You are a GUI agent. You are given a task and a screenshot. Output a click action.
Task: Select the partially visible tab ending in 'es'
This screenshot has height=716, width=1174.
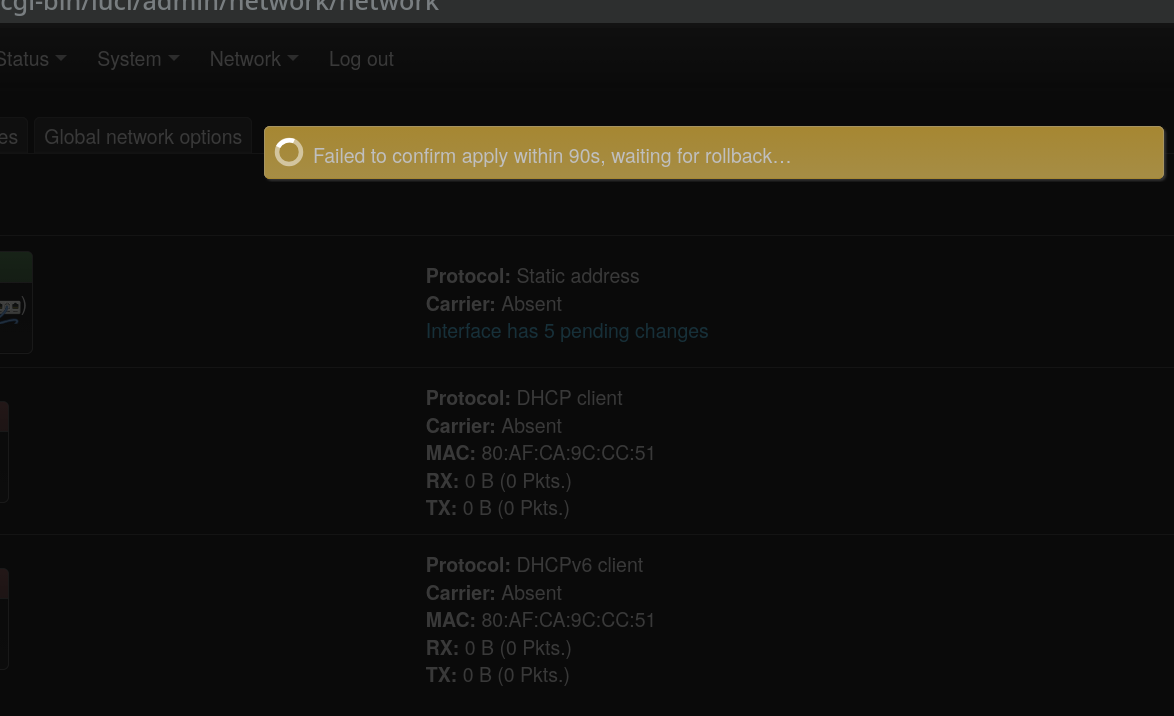(x=10, y=136)
